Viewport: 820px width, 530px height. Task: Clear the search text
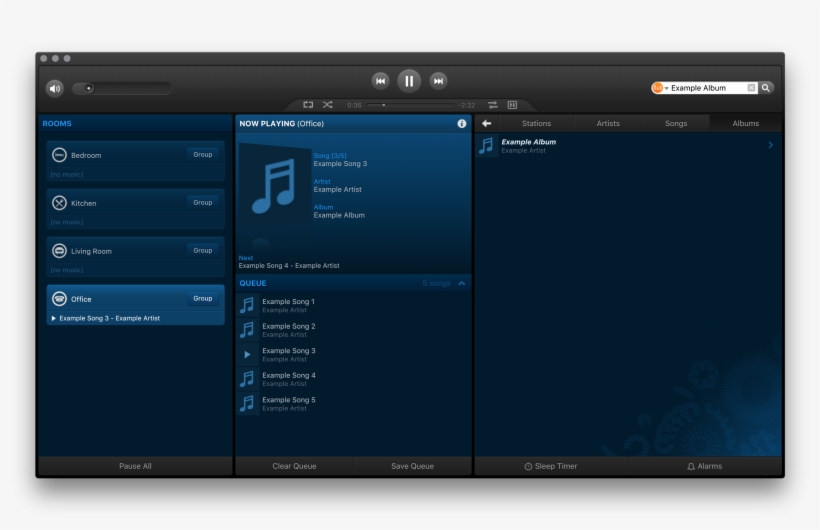[x=751, y=88]
